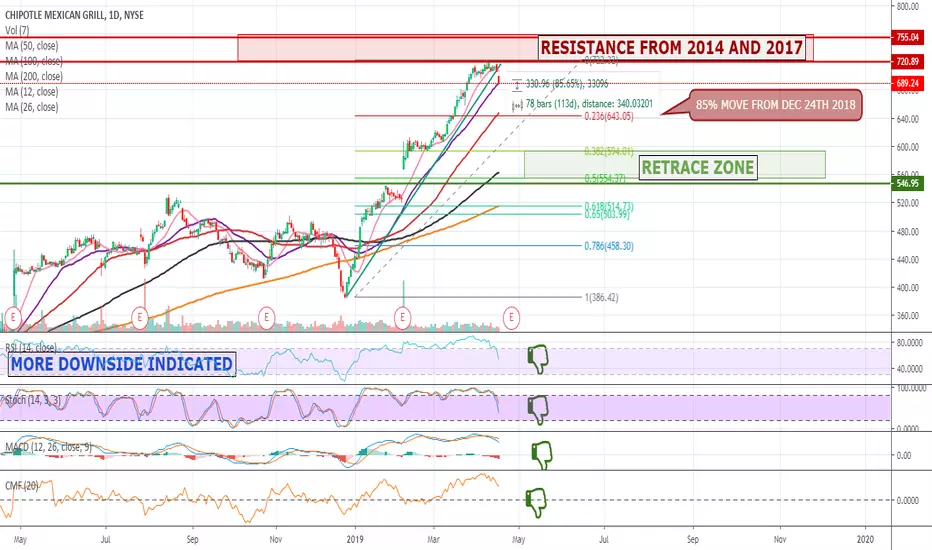
Task: Click the 480.00 value on the price axis
Action: pos(908,232)
